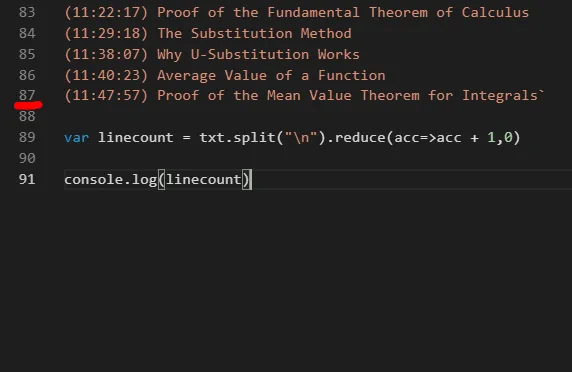Screen dimensions: 572x372
Task: Click line number 90 in the gutter
Action: 27,158
